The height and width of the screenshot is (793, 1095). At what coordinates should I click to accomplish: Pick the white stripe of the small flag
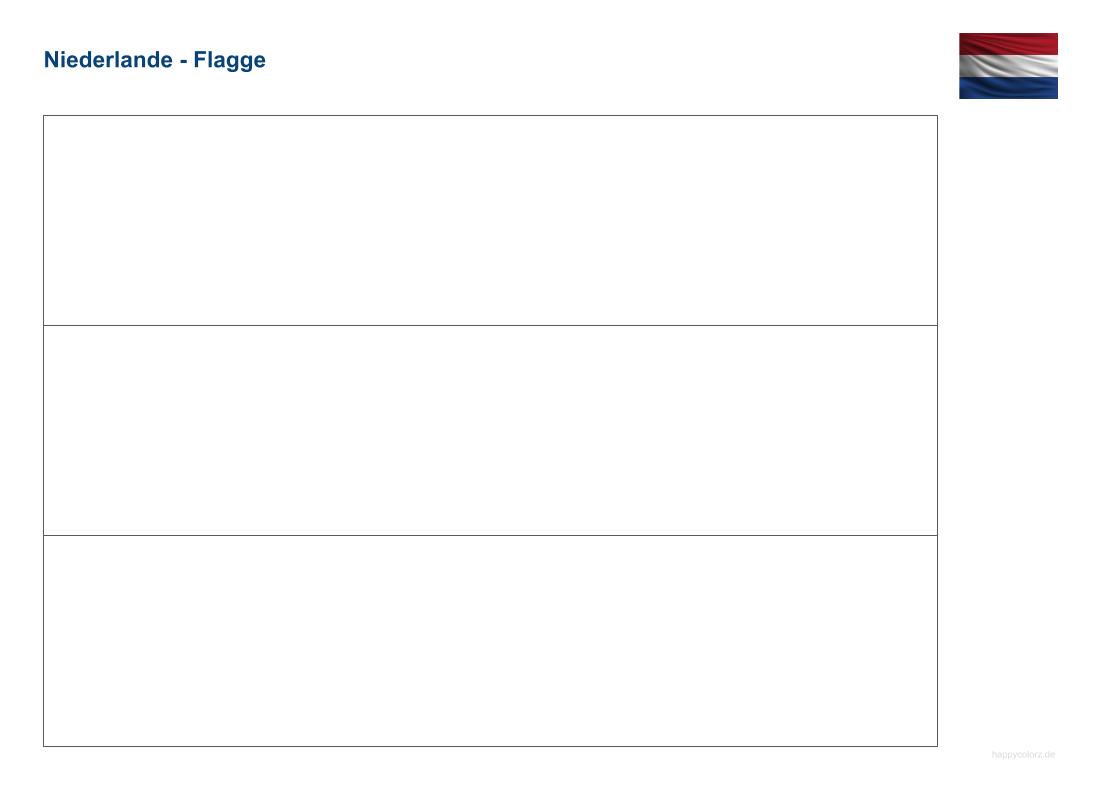click(1008, 66)
